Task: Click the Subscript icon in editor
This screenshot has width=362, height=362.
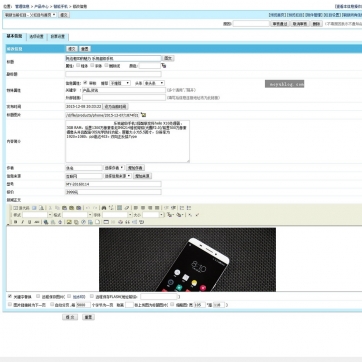Action: point(190,215)
